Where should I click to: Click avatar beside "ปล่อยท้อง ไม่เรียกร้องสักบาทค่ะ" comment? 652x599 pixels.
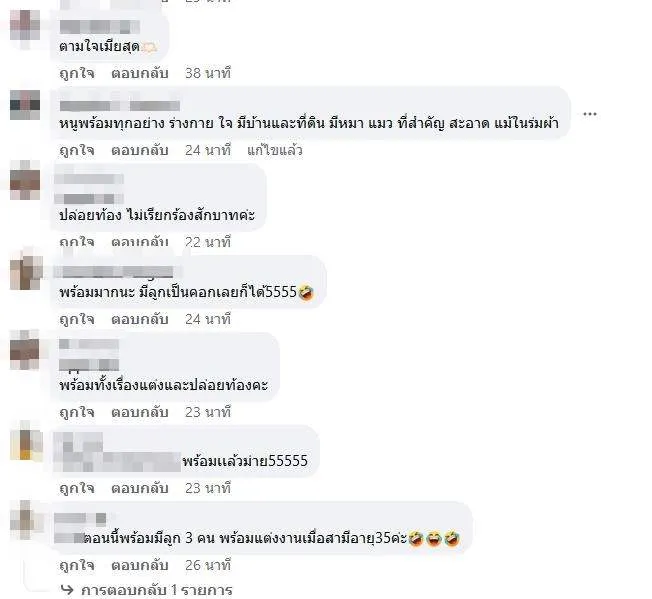25,181
